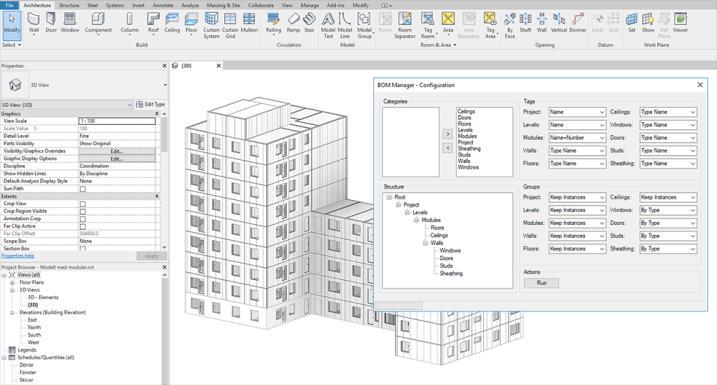Select the Shaft opening tool
The width and height of the screenshot is (717, 385).
click(x=525, y=23)
